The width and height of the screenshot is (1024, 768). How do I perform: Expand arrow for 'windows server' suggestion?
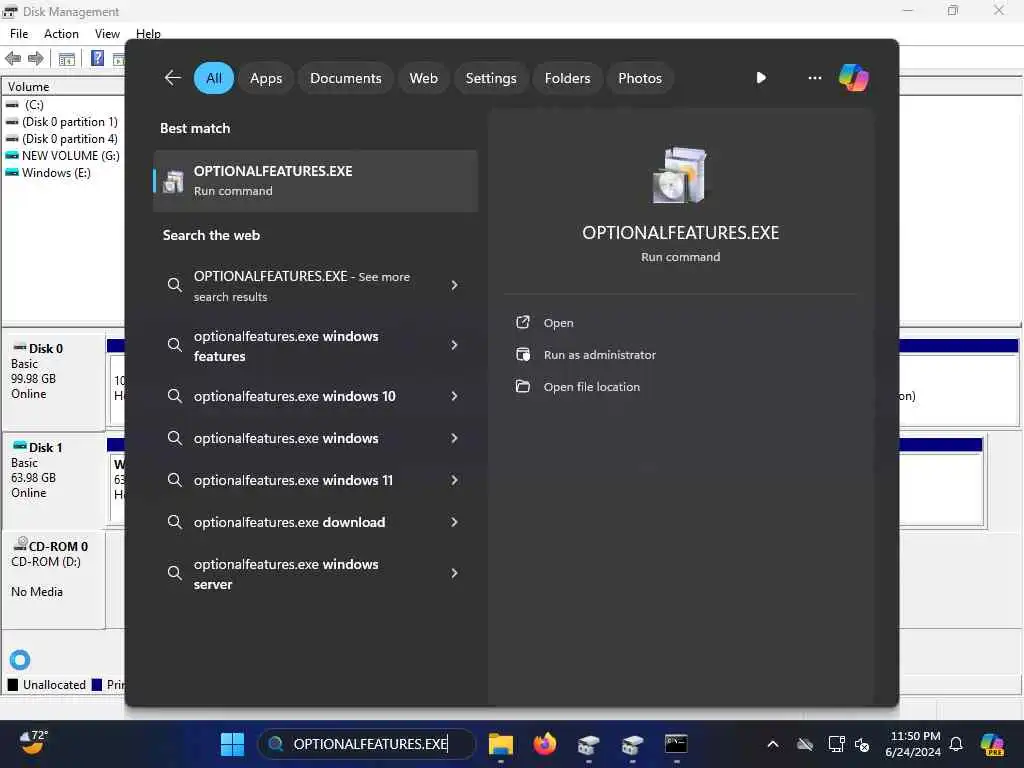pos(455,573)
